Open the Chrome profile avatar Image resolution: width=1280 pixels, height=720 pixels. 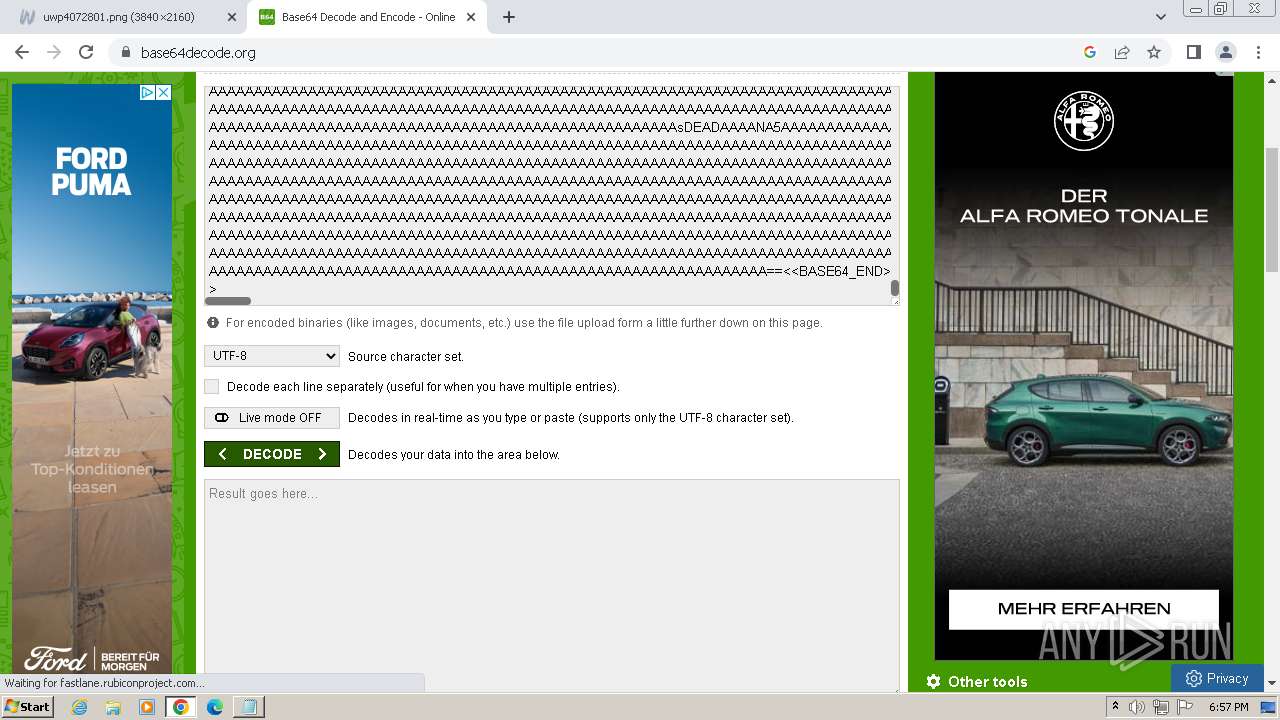[x=1225, y=52]
